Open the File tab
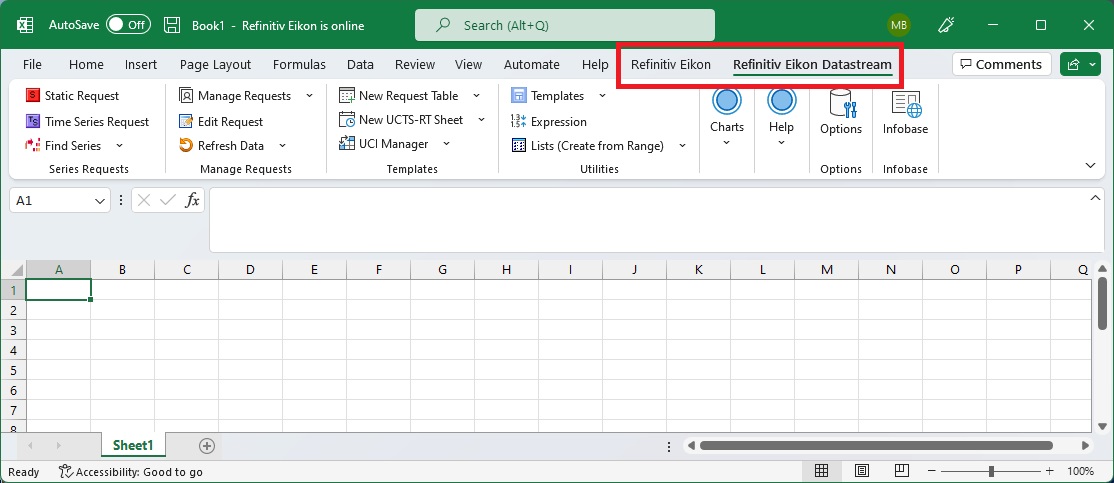The image size is (1114, 483). [x=32, y=65]
